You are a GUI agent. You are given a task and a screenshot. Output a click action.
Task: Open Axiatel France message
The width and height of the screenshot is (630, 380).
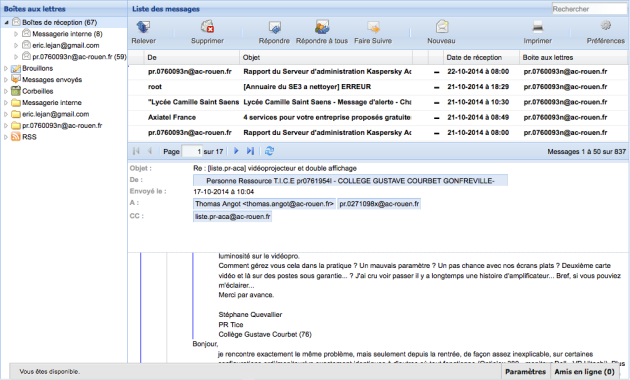pyautogui.click(x=378, y=117)
